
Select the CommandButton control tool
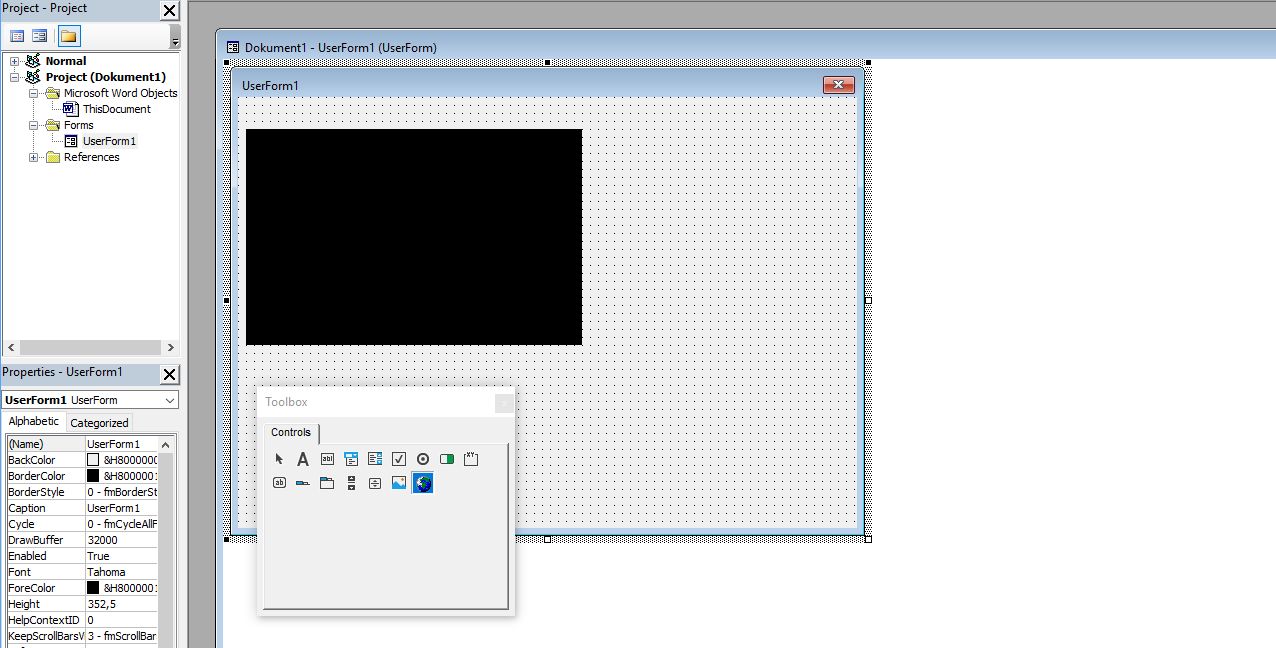[279, 483]
